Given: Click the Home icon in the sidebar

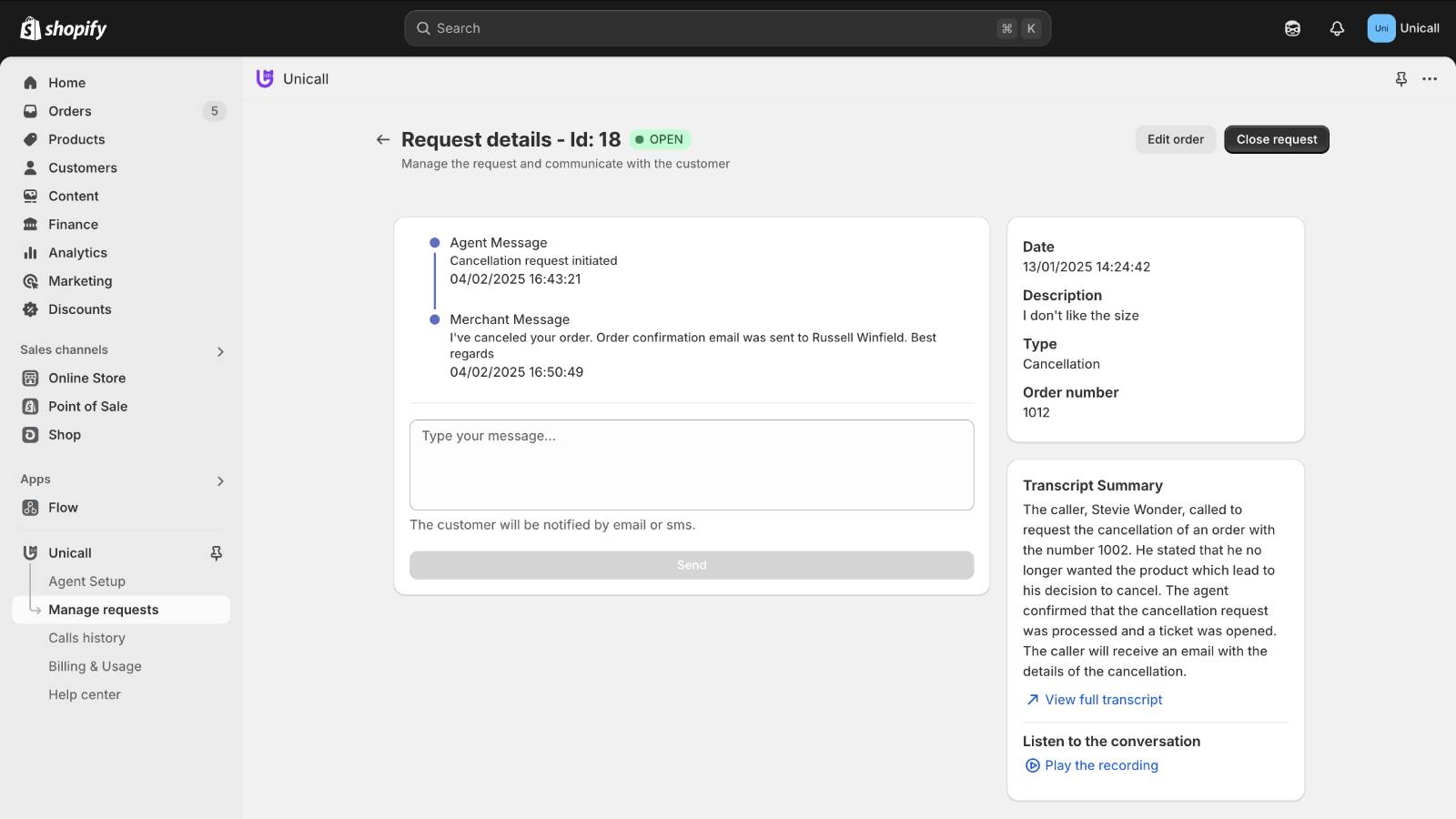Looking at the screenshot, I should (30, 83).
